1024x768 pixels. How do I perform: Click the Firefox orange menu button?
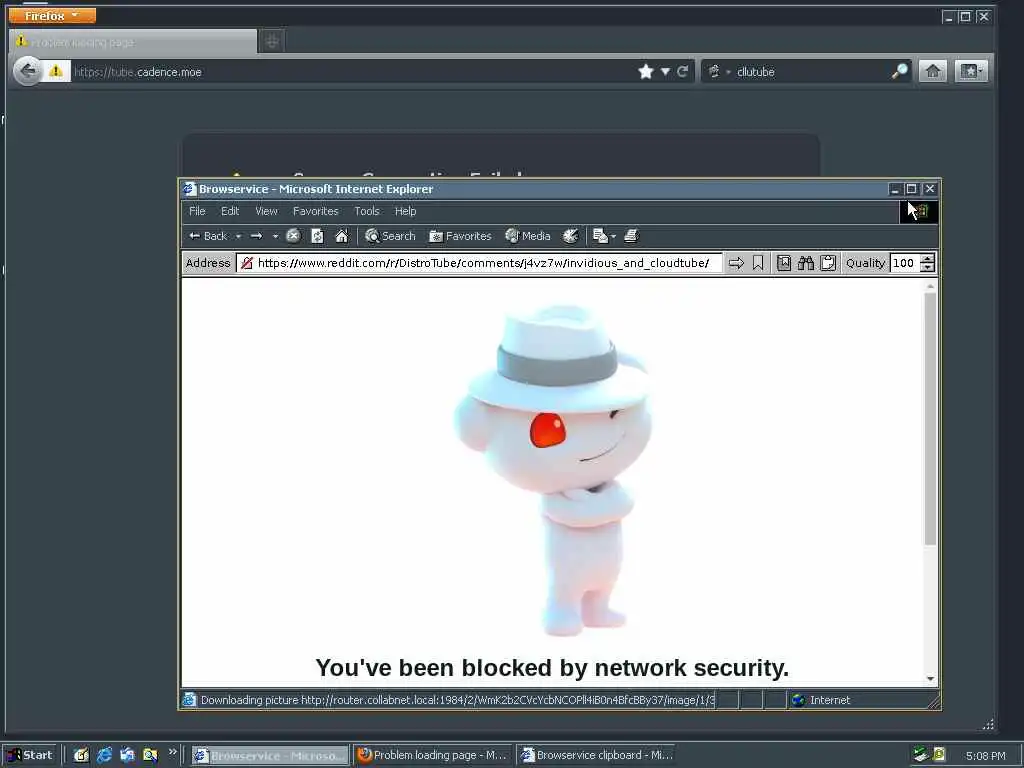click(x=52, y=15)
